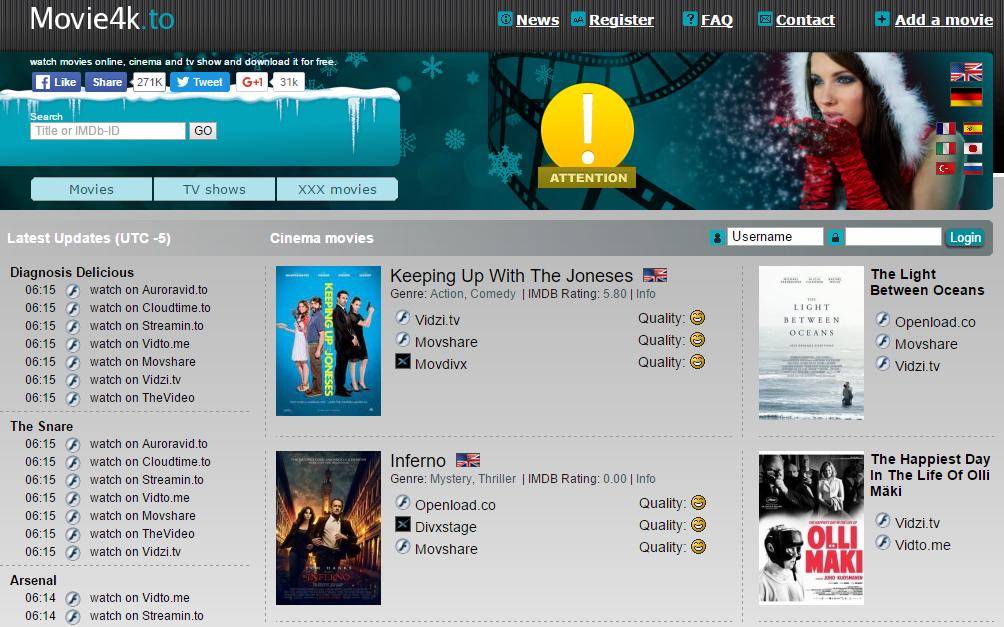Click the flash icon beside Vidzi.tv under Joneses
Screen dimensions: 1004x627
(402, 318)
